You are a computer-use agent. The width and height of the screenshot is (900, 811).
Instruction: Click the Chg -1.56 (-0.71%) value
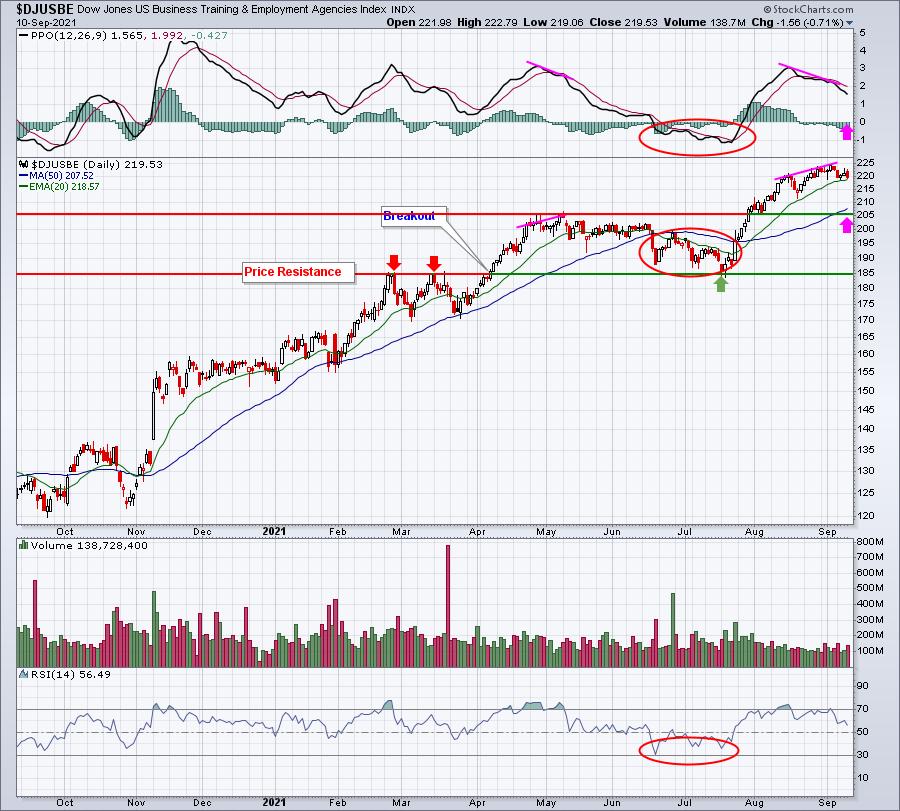(x=797, y=22)
